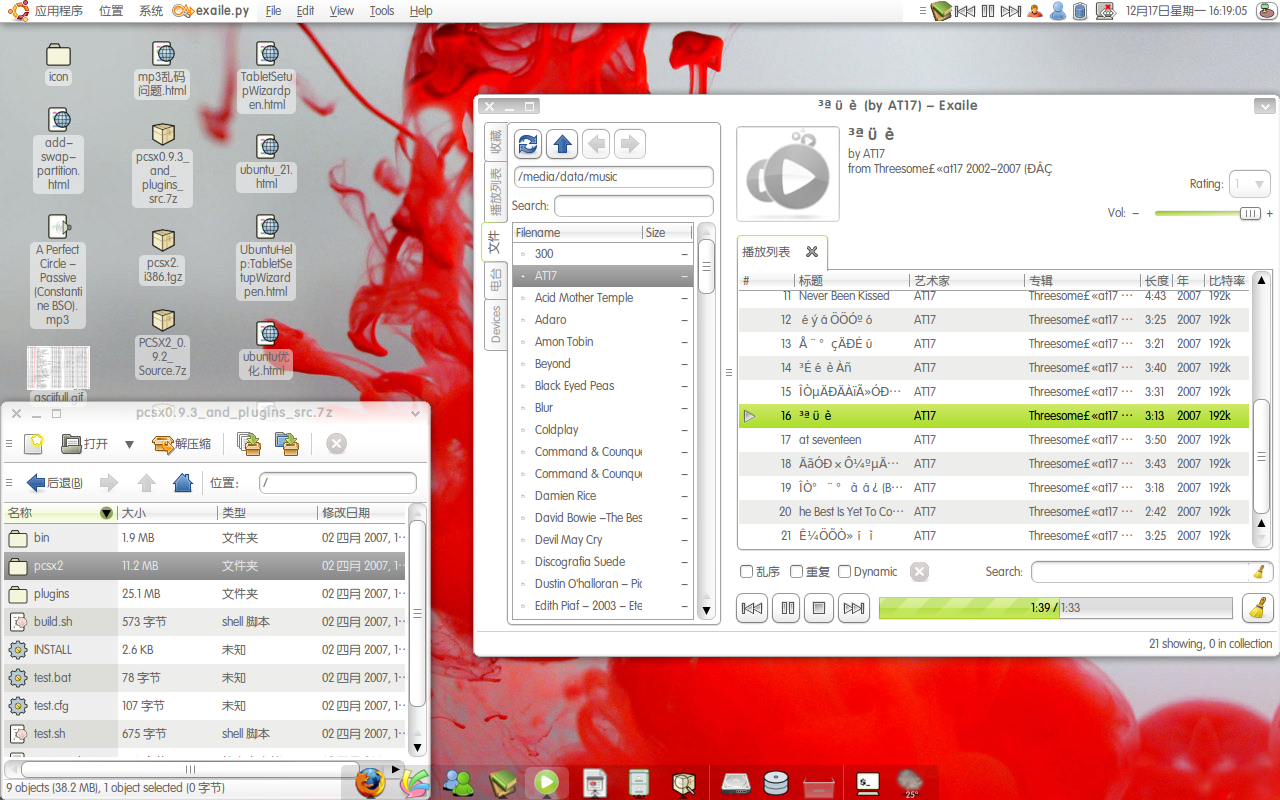Switch to the Devices side tab
The height and width of the screenshot is (800, 1280).
point(495,326)
